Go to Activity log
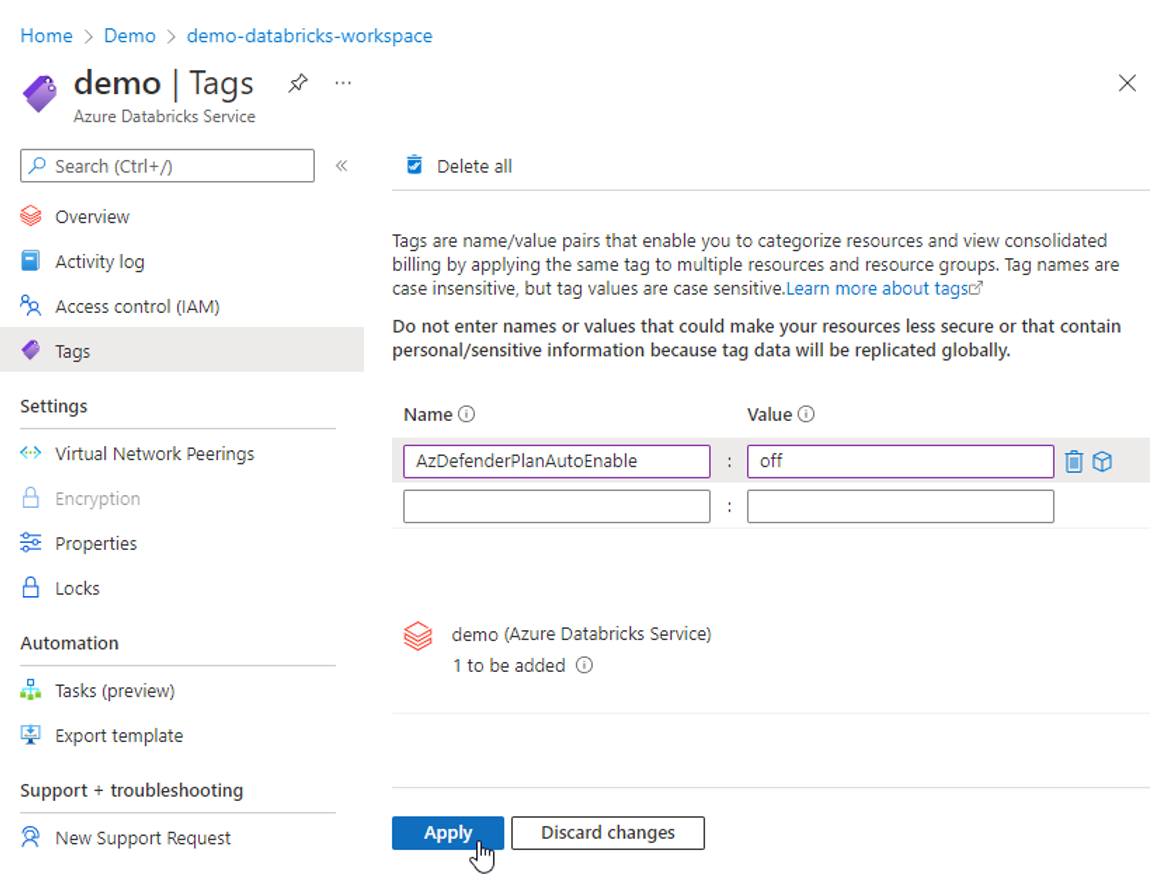Image resolution: width=1159 pixels, height=889 pixels. coord(100,261)
